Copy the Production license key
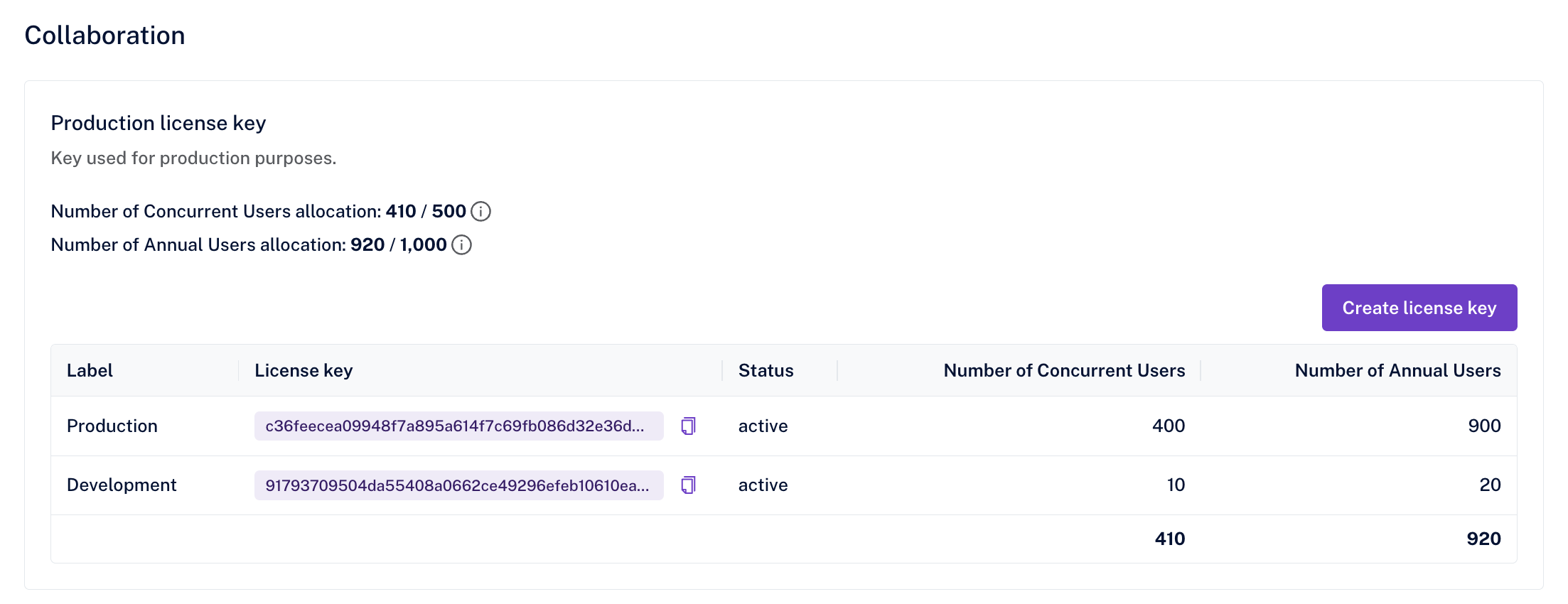1568x604 pixels. pyautogui.click(x=688, y=426)
